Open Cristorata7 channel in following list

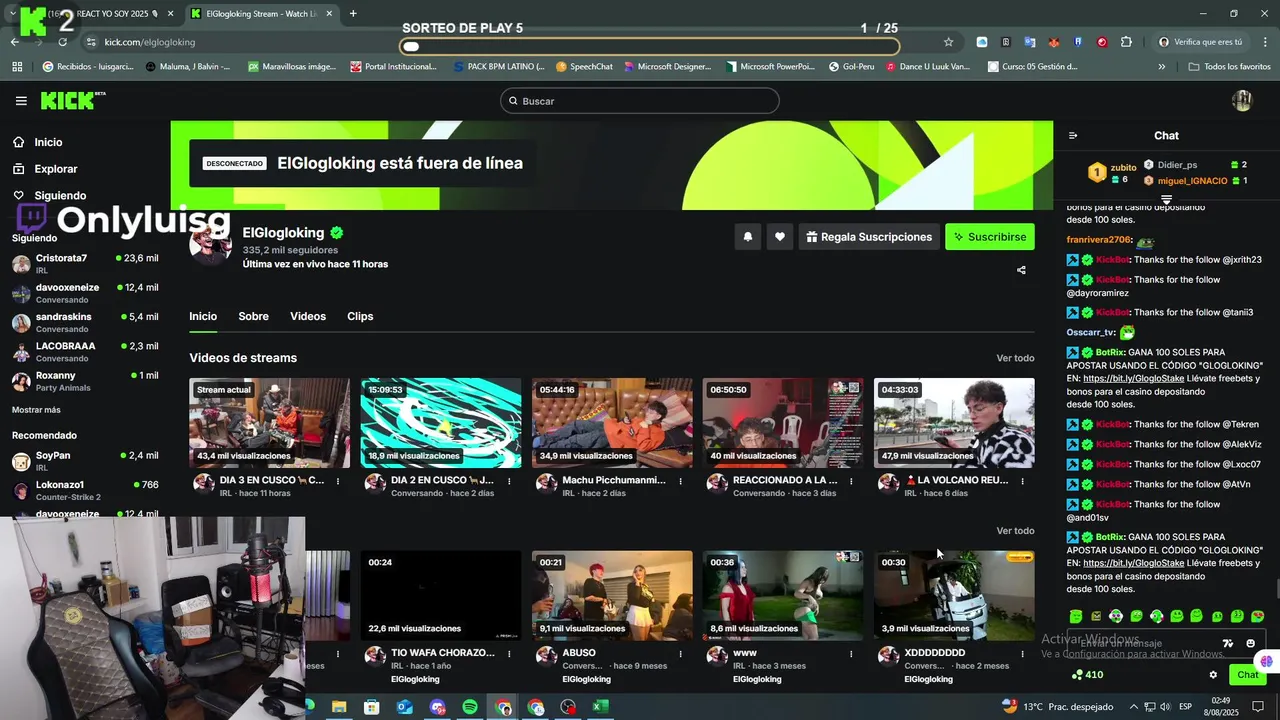point(85,263)
